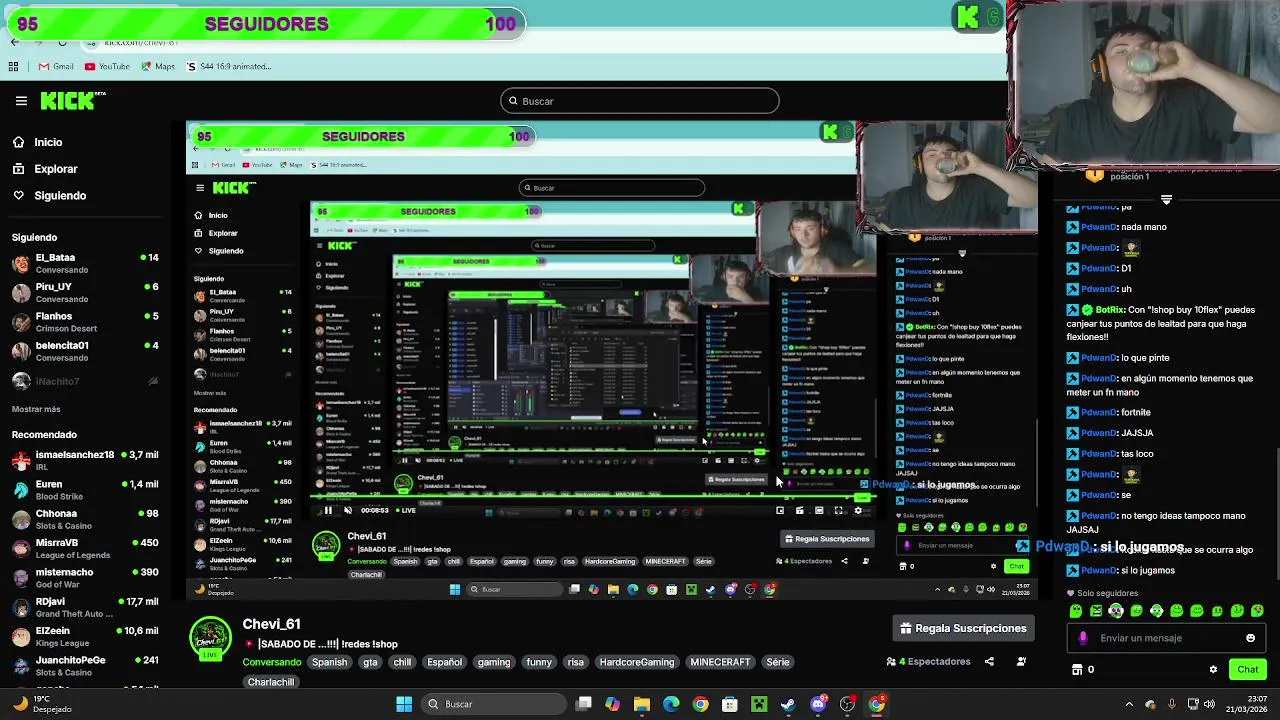Click the Chevi_61 LIVE avatar
Image resolution: width=1280 pixels, height=720 pixels.
pos(210,639)
